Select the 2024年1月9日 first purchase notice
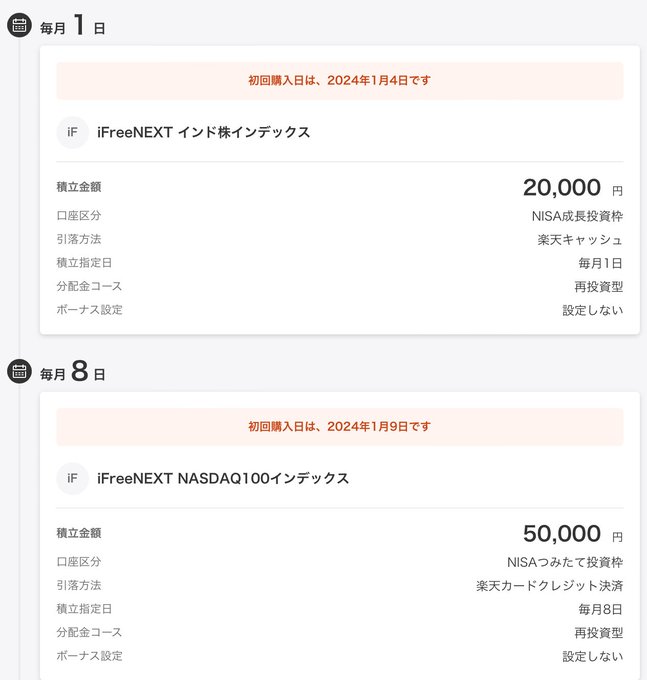The width and height of the screenshot is (647, 680). tap(340, 427)
